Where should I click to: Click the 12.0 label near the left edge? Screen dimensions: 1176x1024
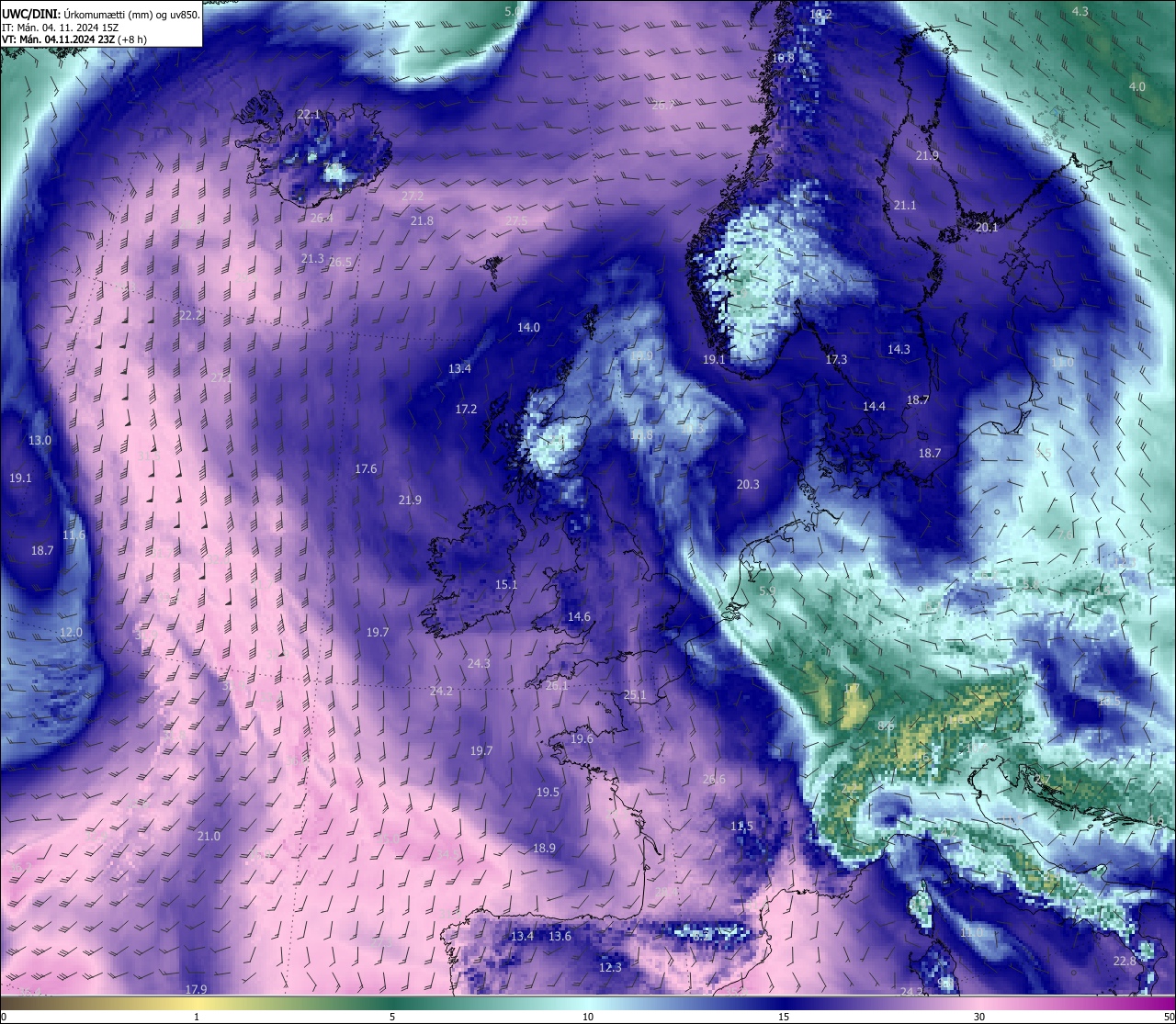(71, 633)
